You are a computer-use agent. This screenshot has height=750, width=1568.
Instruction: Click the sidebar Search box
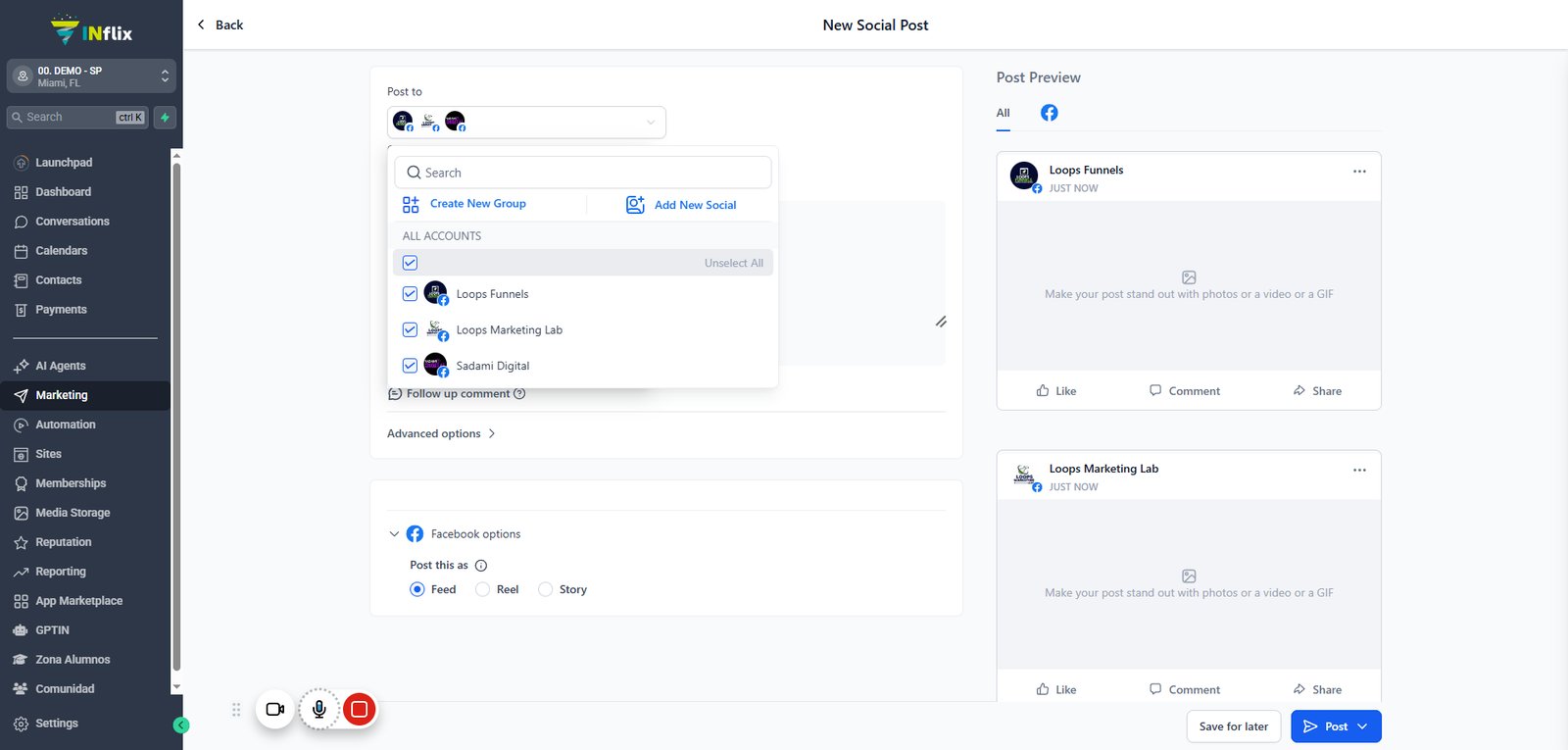[77, 118]
